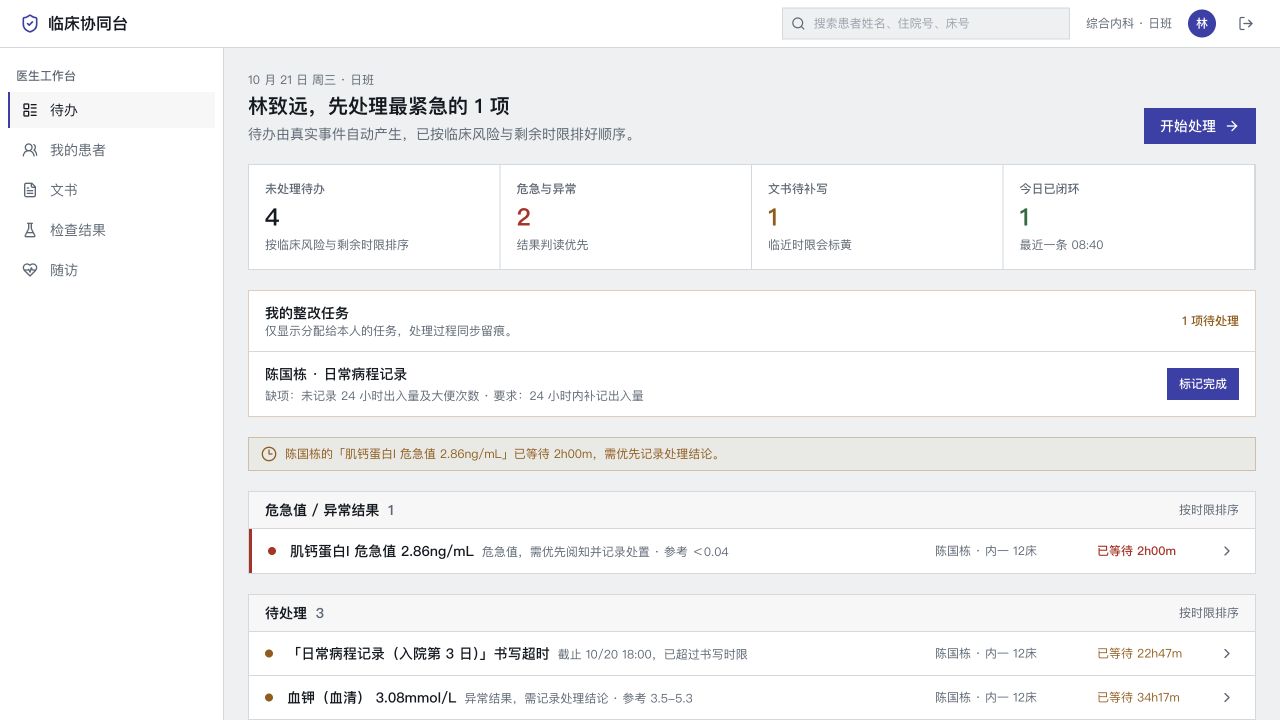Click the 待办 list icon in sidebar
1280x720 pixels.
[30, 110]
